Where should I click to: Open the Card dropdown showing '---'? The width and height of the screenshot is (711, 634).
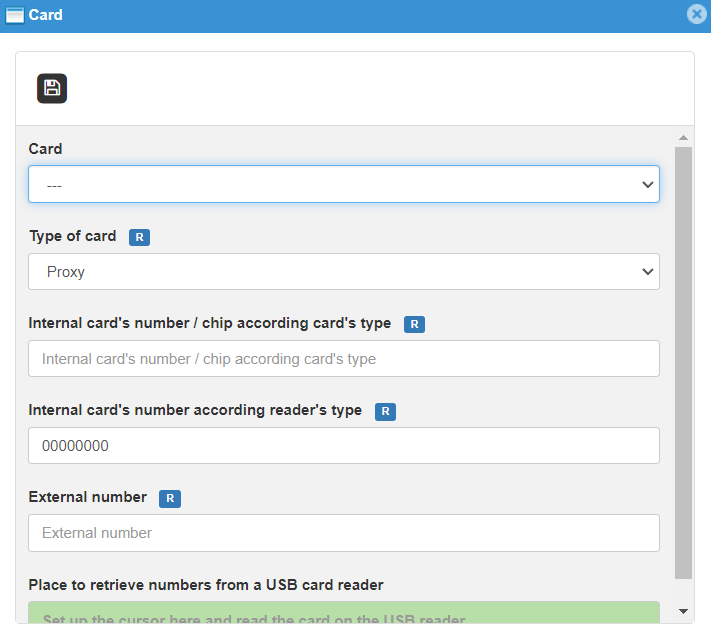[343, 184]
